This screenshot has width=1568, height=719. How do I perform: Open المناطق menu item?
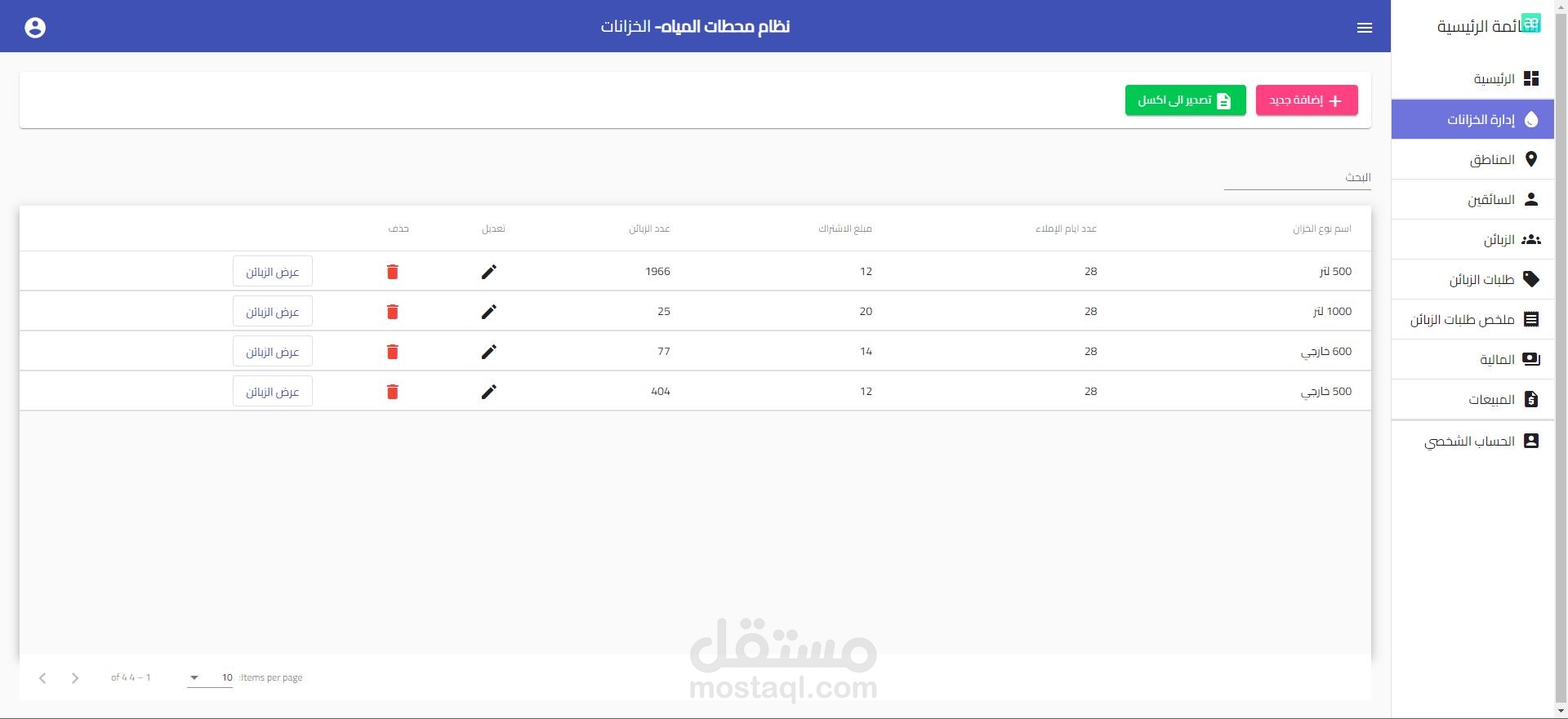pos(1472,159)
